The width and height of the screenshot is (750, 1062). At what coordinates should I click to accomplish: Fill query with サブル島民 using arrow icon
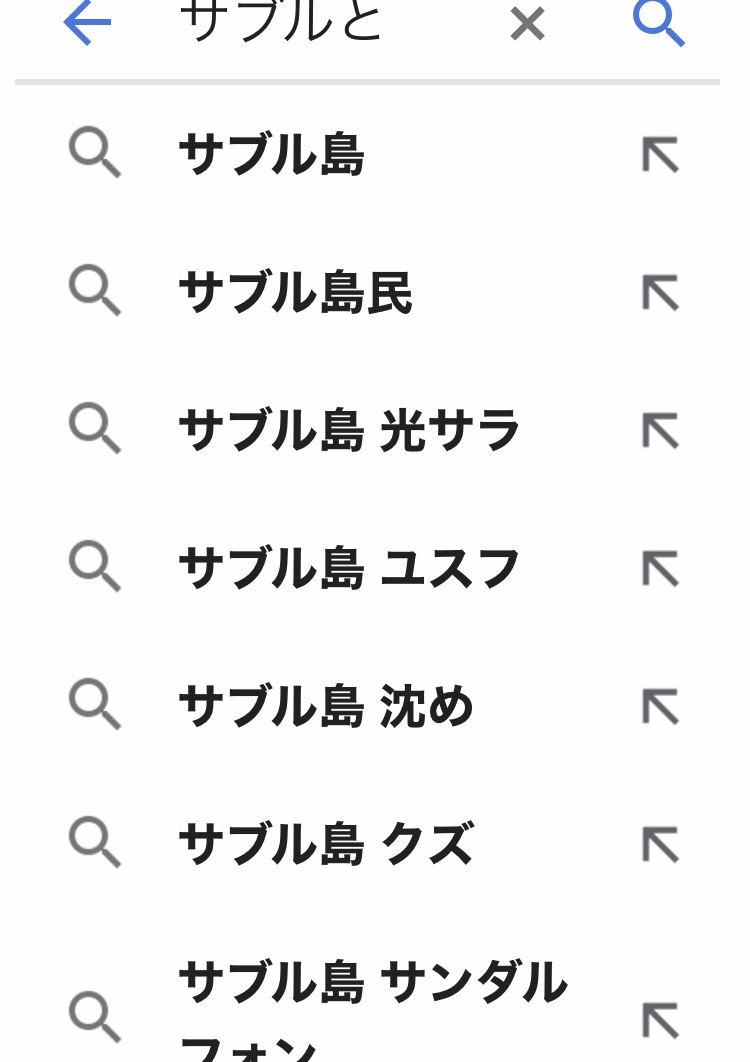[660, 293]
